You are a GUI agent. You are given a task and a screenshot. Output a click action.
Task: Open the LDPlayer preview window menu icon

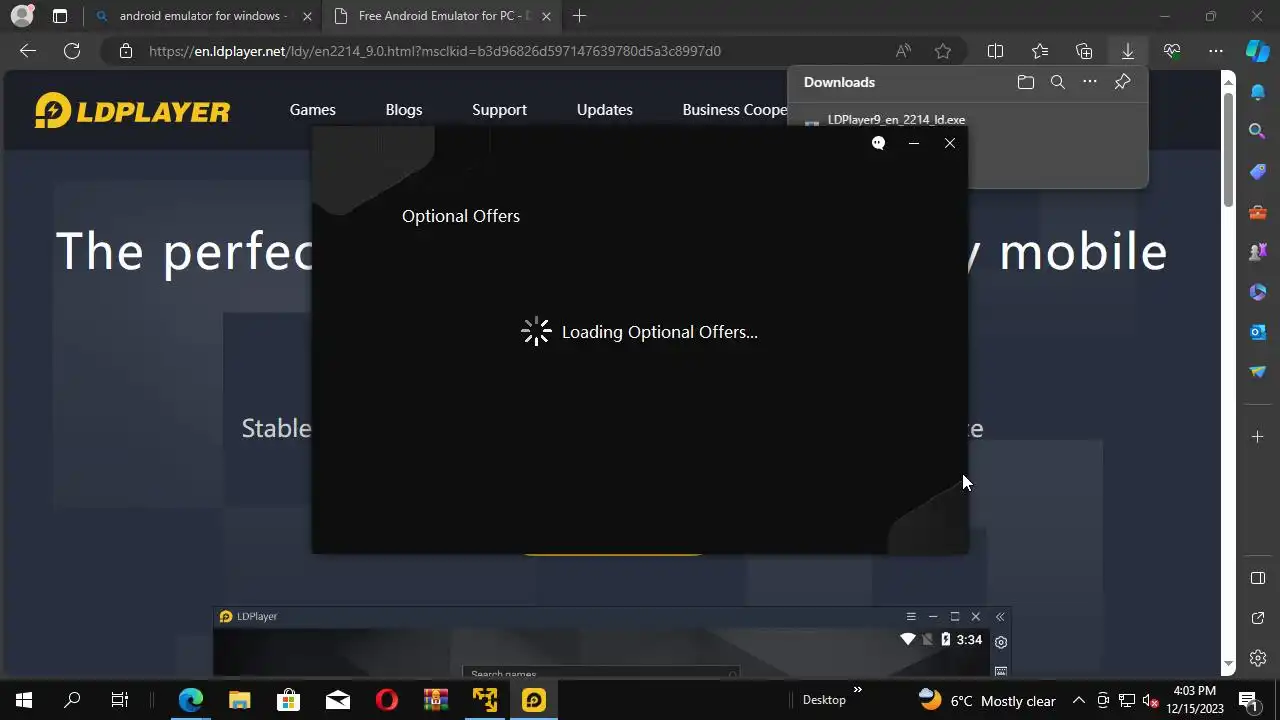910,616
